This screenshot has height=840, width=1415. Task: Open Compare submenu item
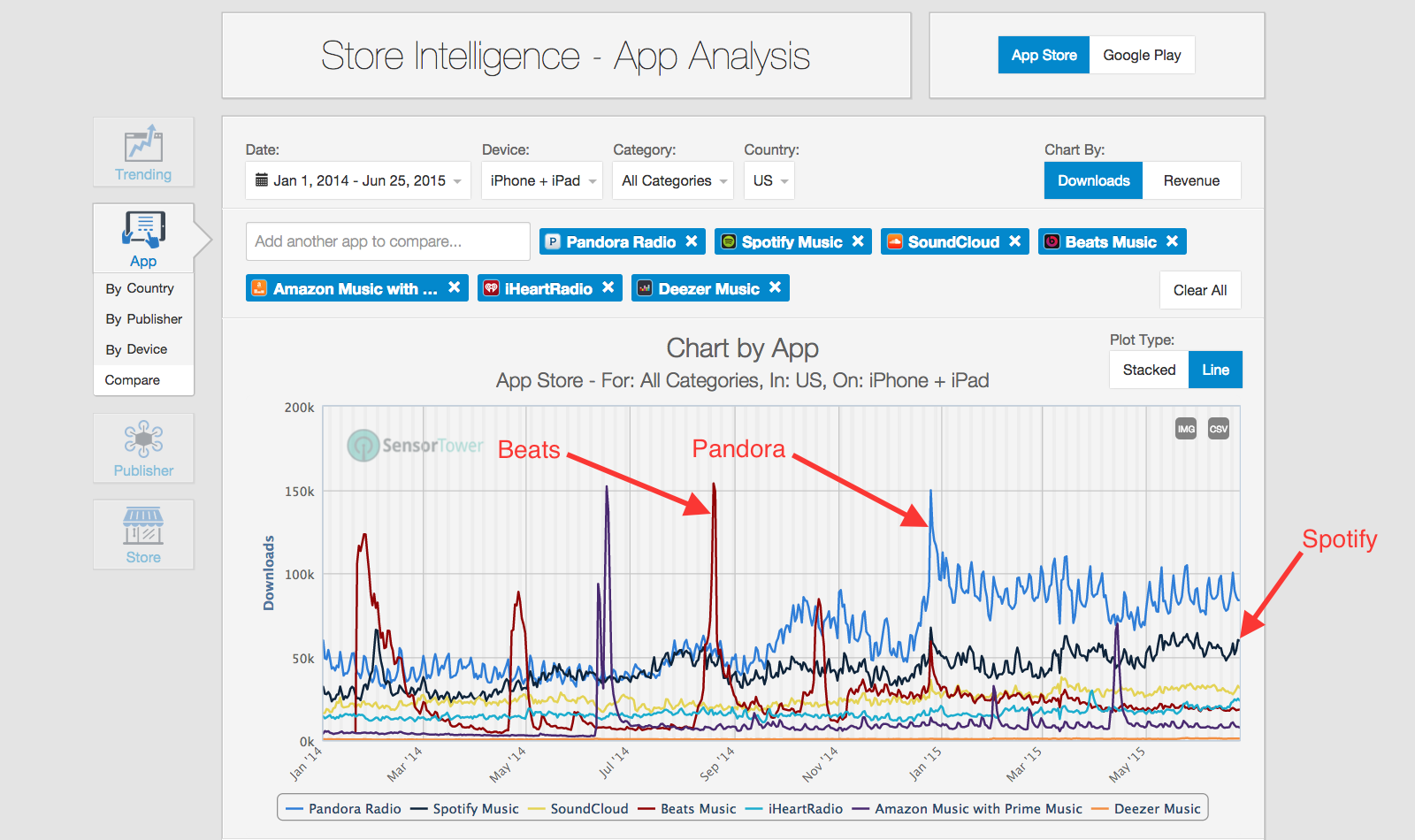click(x=143, y=380)
